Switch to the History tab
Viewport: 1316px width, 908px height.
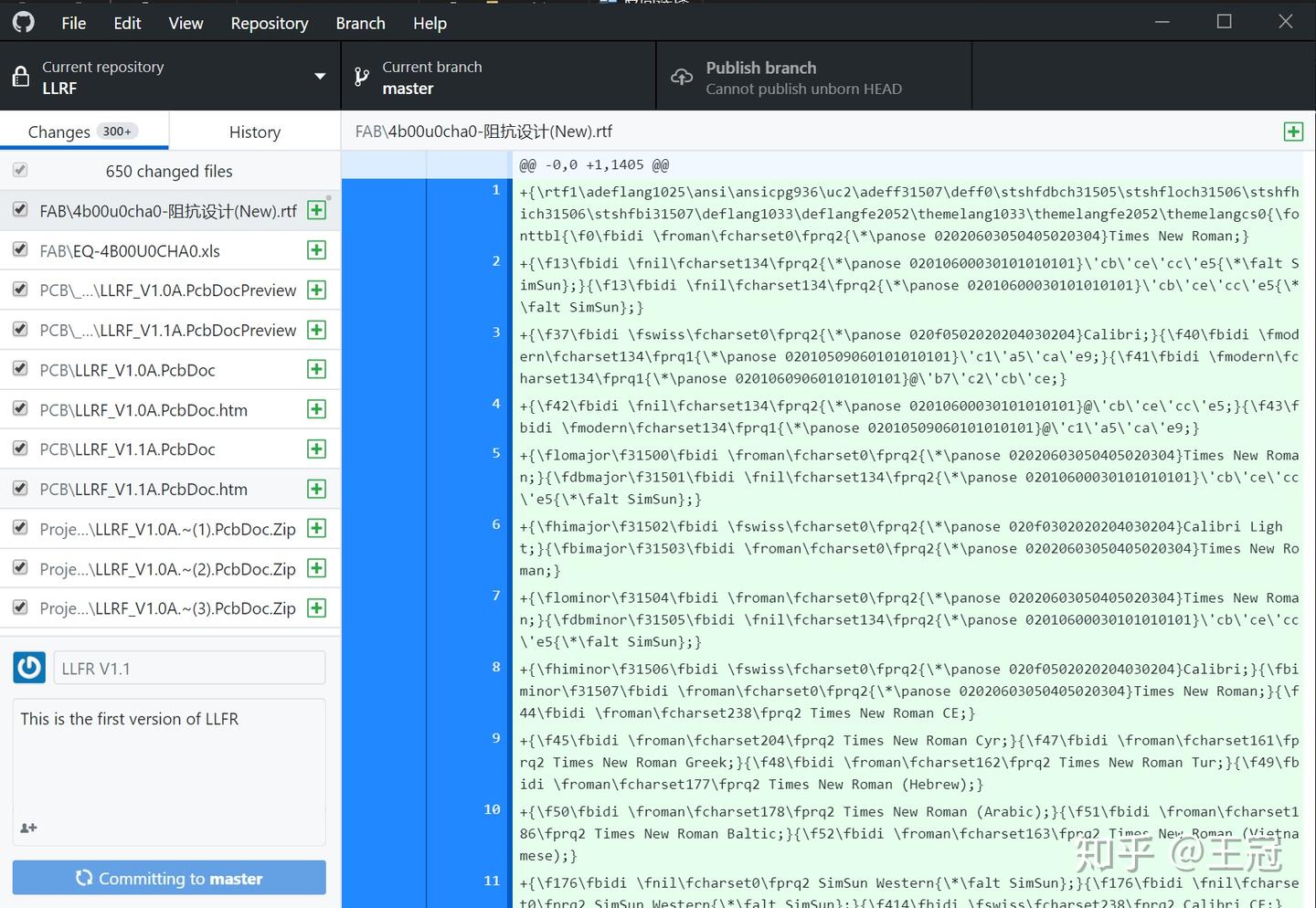(x=253, y=132)
